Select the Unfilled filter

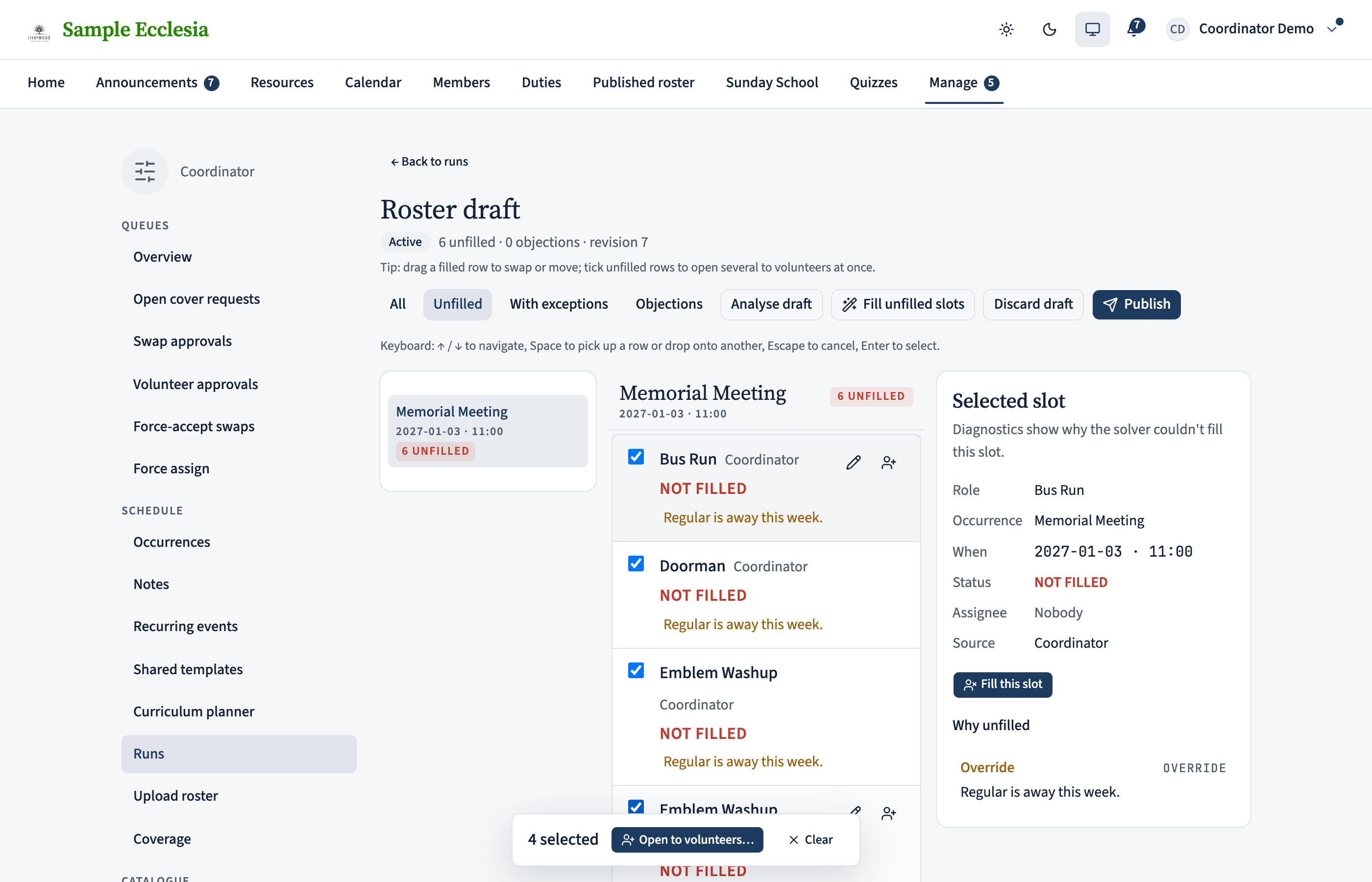(458, 304)
